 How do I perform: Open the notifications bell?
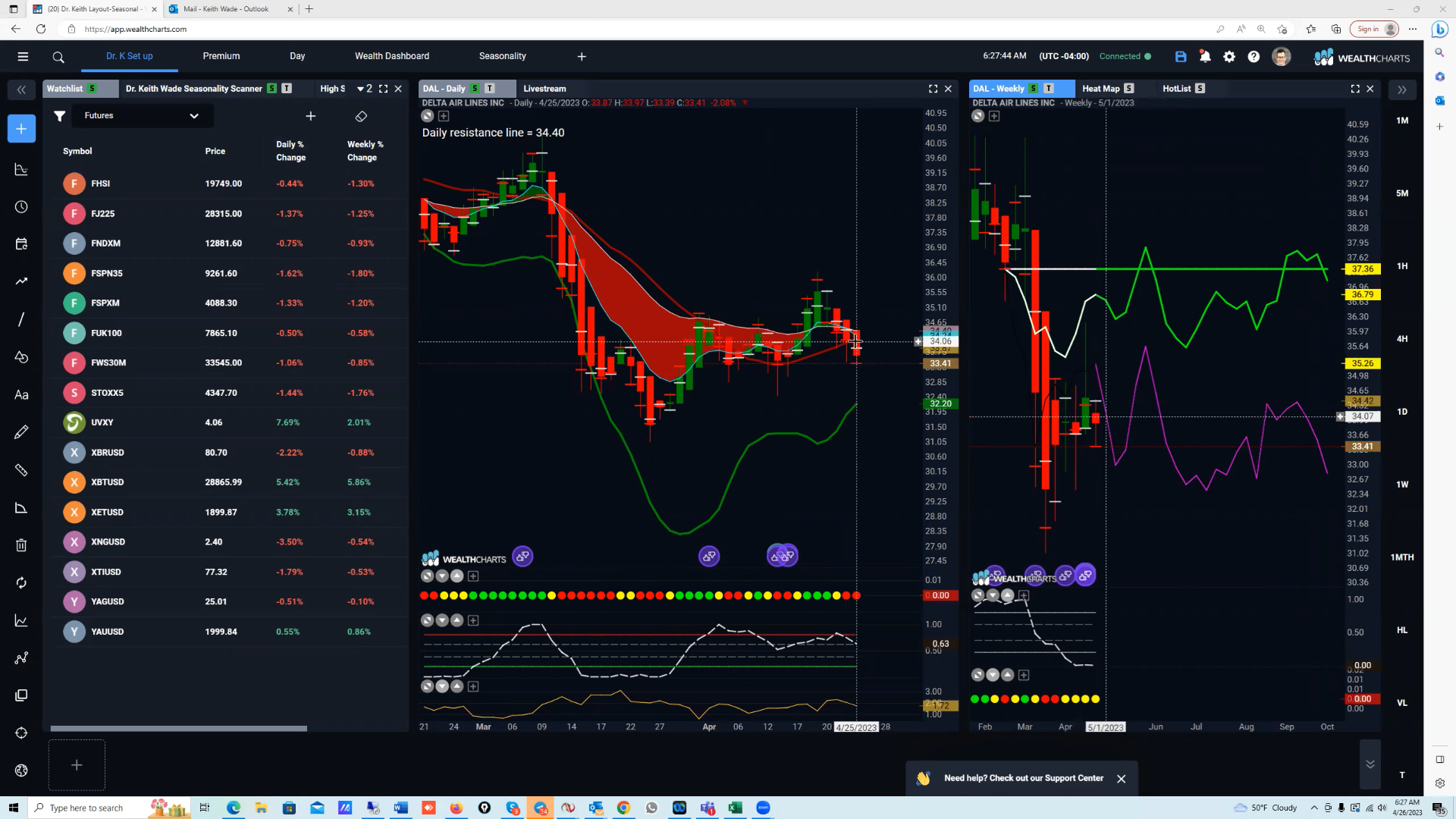(x=1205, y=56)
